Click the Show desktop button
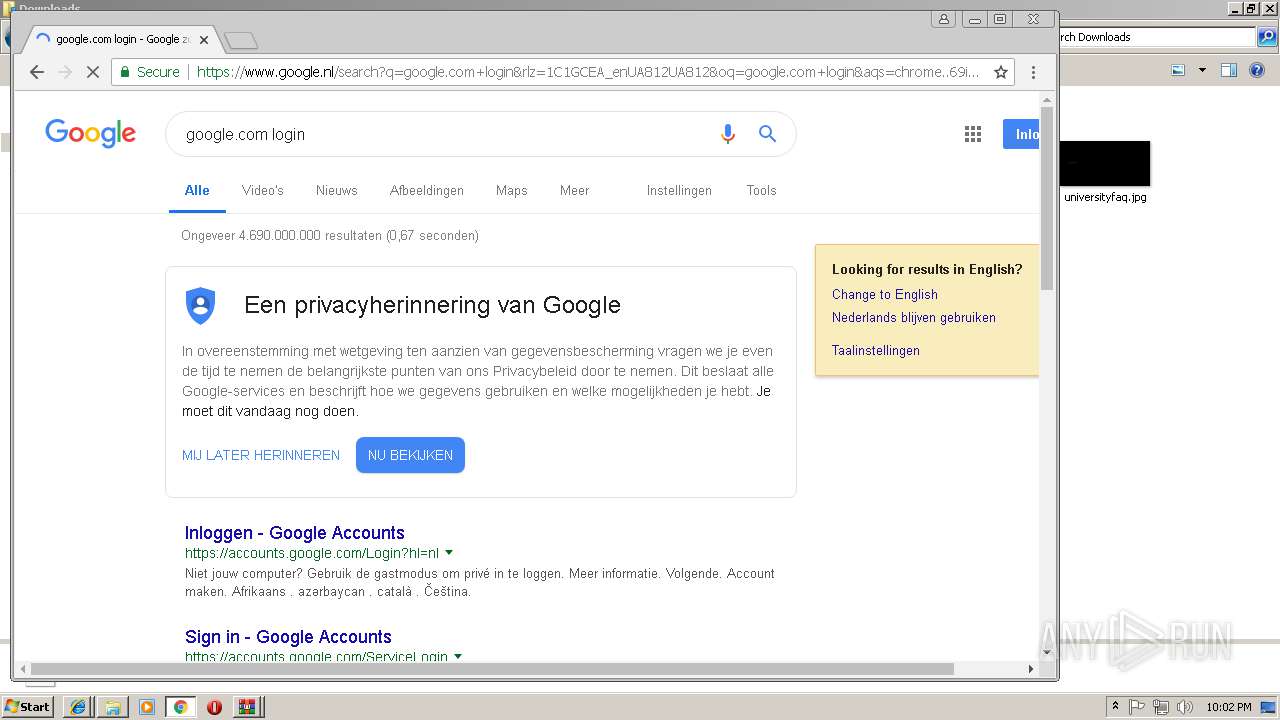Viewport: 1280px width, 720px height. (1270, 707)
